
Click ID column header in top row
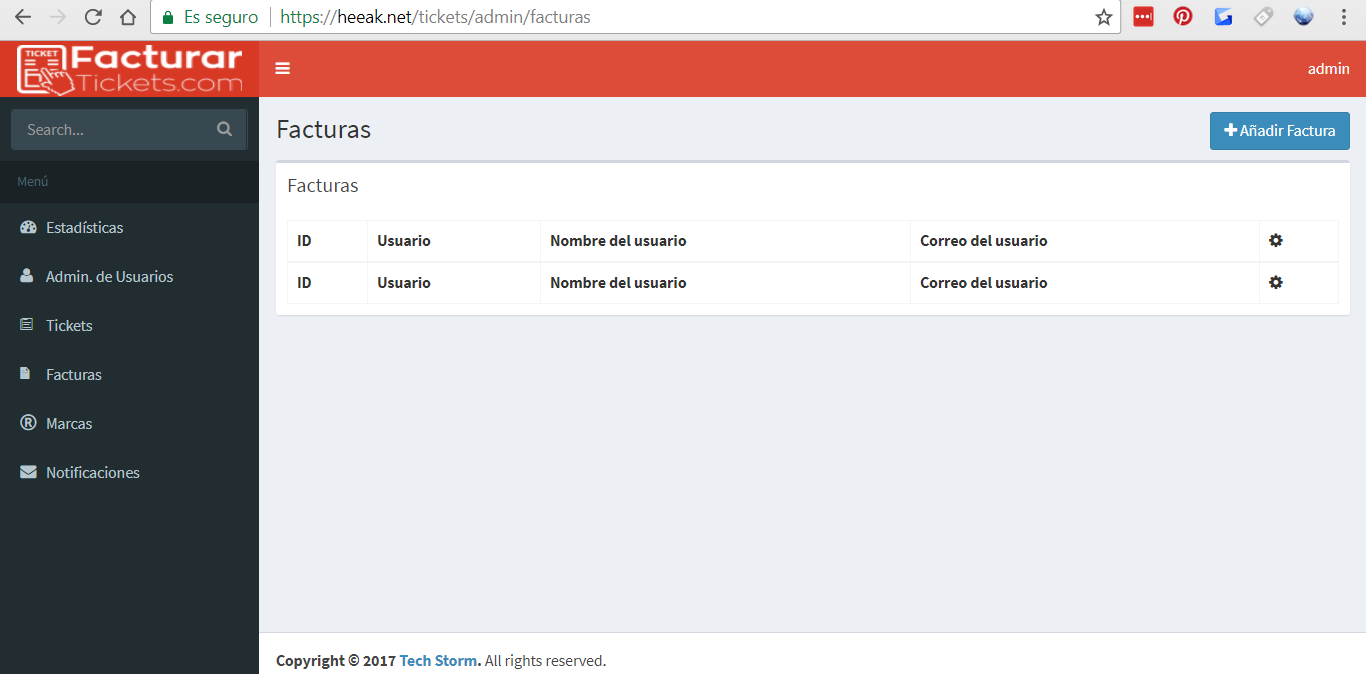[x=304, y=240]
